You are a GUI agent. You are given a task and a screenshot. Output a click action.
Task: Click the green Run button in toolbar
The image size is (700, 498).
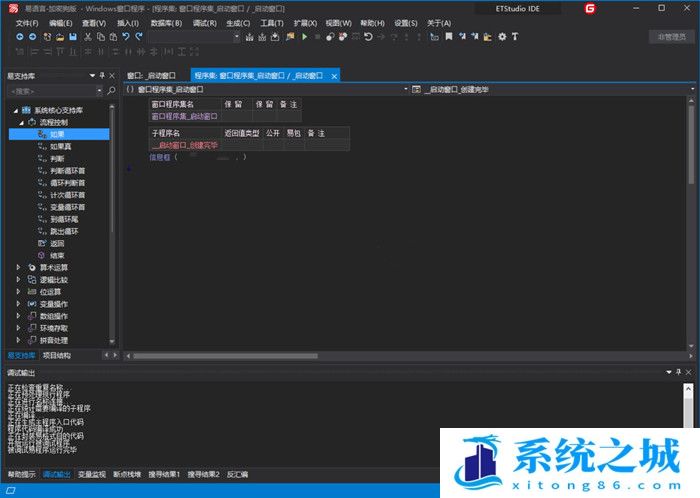(304, 37)
